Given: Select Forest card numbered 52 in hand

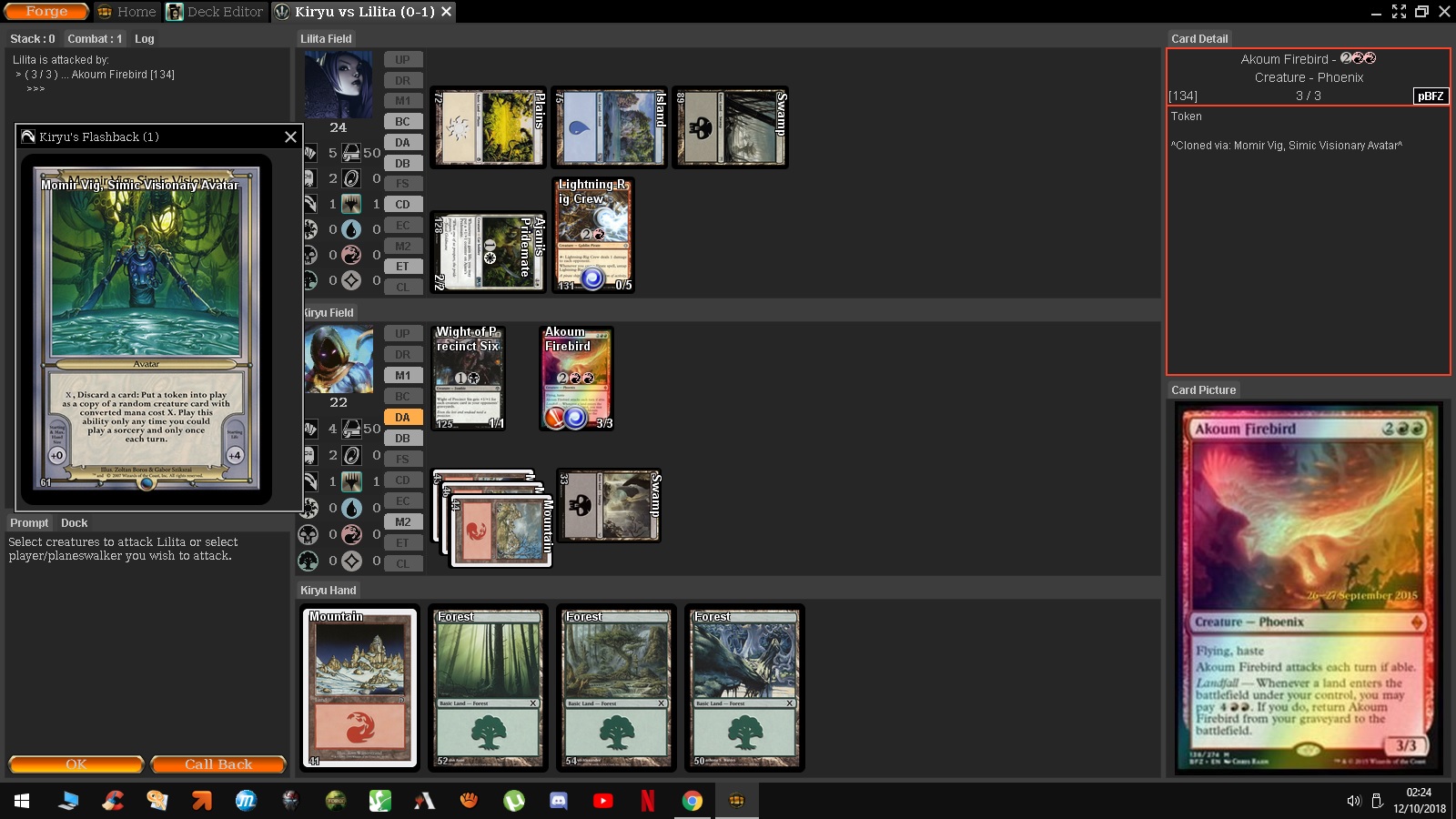Looking at the screenshot, I should [x=489, y=688].
